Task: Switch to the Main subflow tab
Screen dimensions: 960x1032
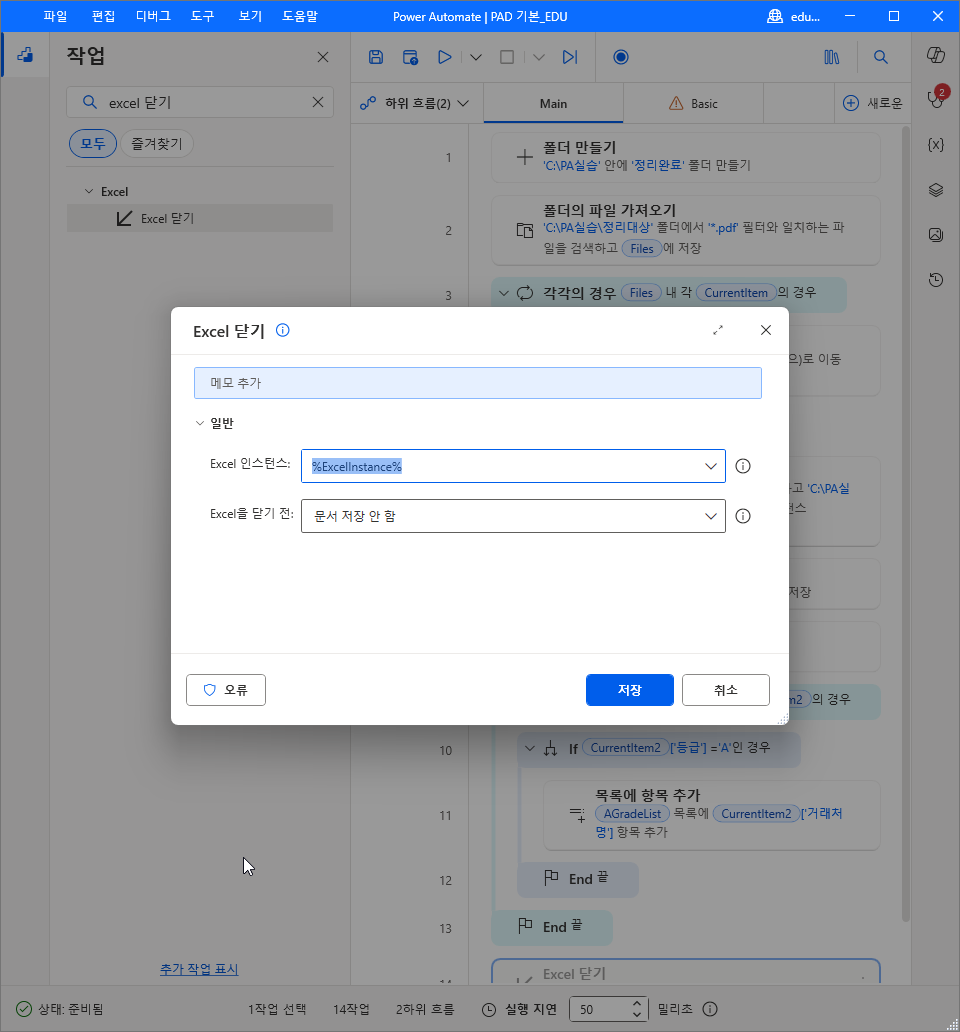Action: [x=553, y=103]
